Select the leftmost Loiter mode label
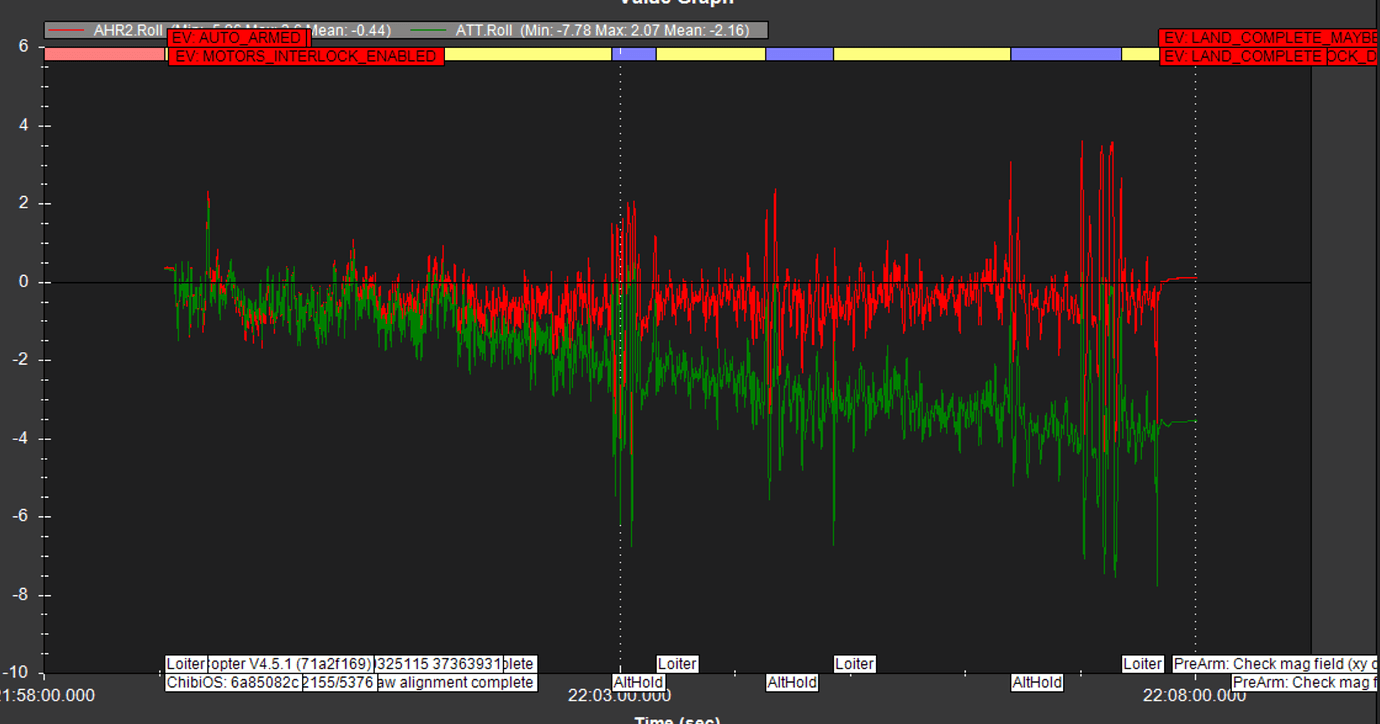Image resolution: width=1380 pixels, height=724 pixels. coord(186,664)
